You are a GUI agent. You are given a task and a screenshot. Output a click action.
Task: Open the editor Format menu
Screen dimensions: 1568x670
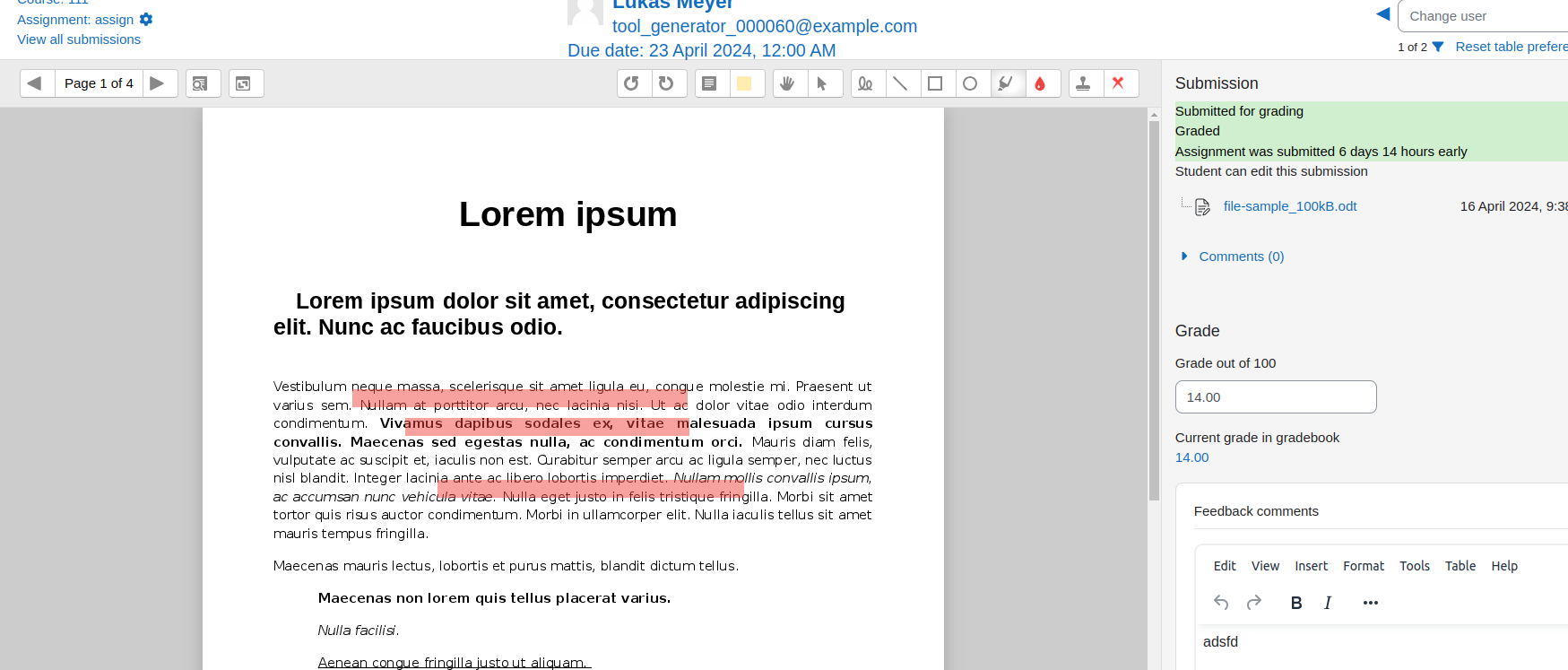[x=1364, y=566]
